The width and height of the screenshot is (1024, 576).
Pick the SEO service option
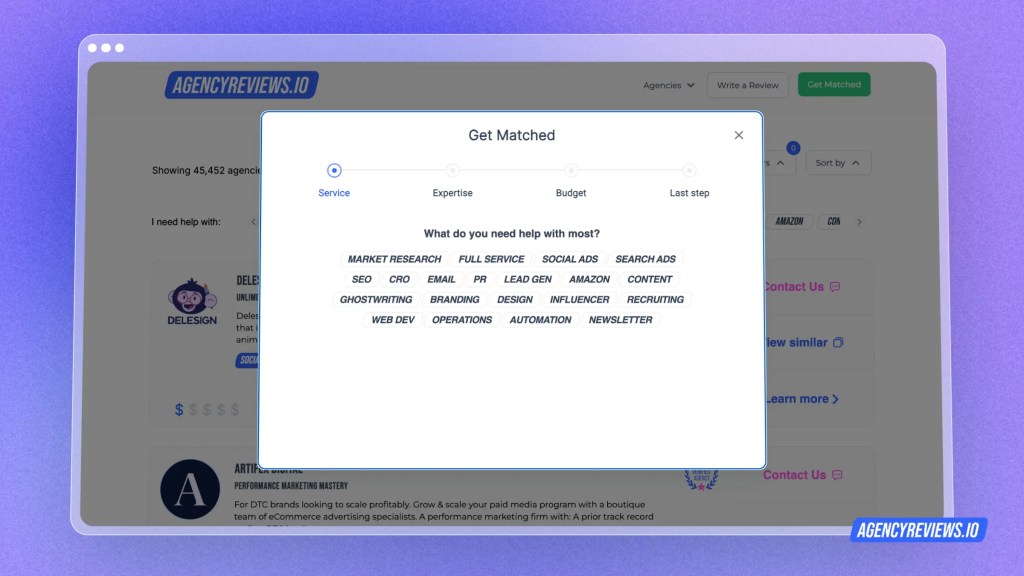(361, 279)
